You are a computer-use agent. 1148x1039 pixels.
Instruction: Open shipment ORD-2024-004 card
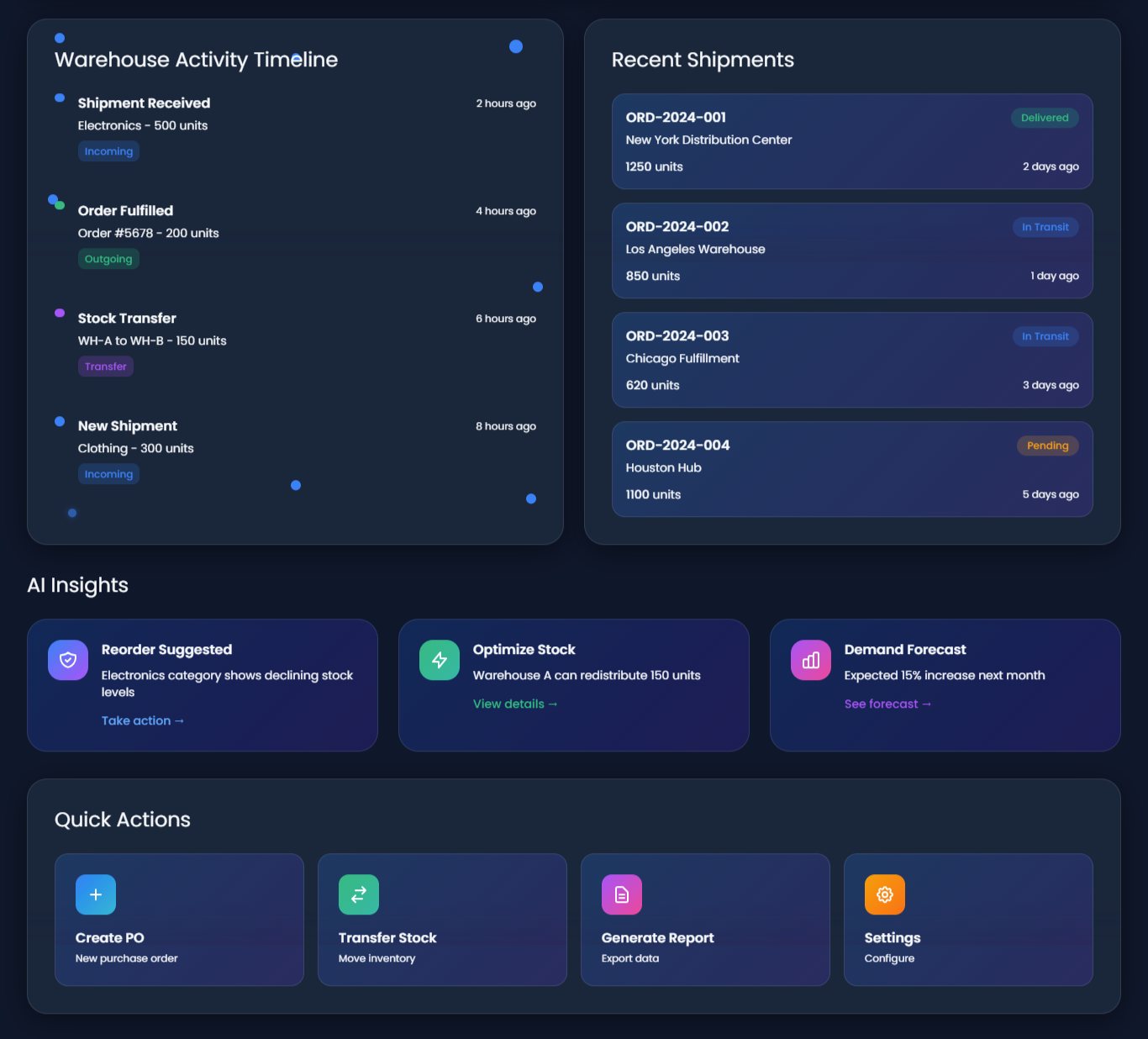[x=852, y=469]
